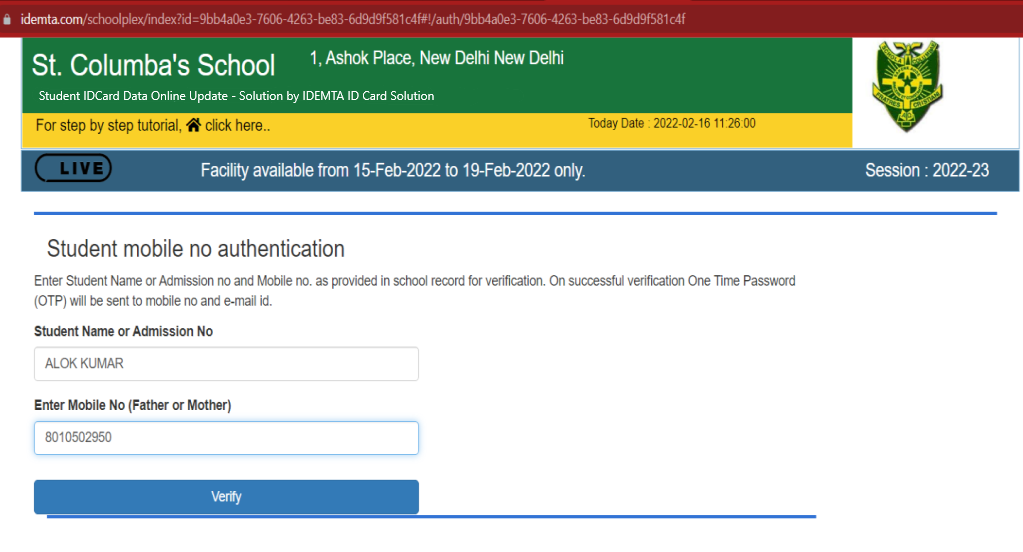This screenshot has height=552, width=1023.
Task: Click the padlock icon in the address bar
Action: [7, 20]
